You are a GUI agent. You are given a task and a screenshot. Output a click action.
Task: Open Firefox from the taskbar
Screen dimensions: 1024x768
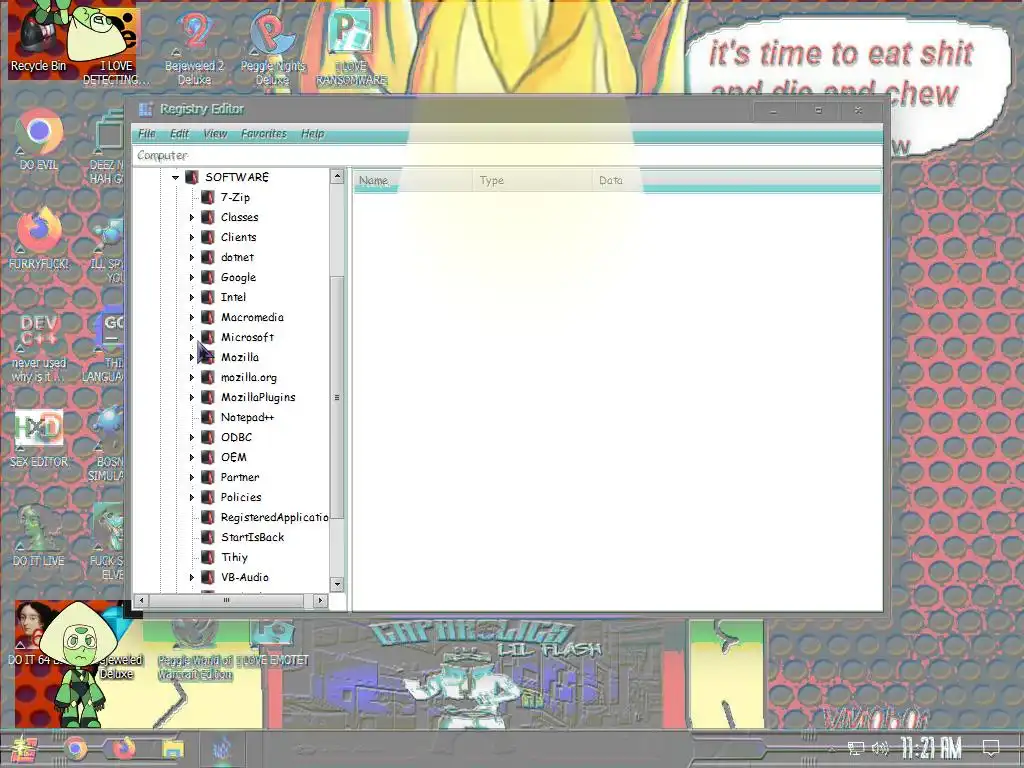coord(124,749)
